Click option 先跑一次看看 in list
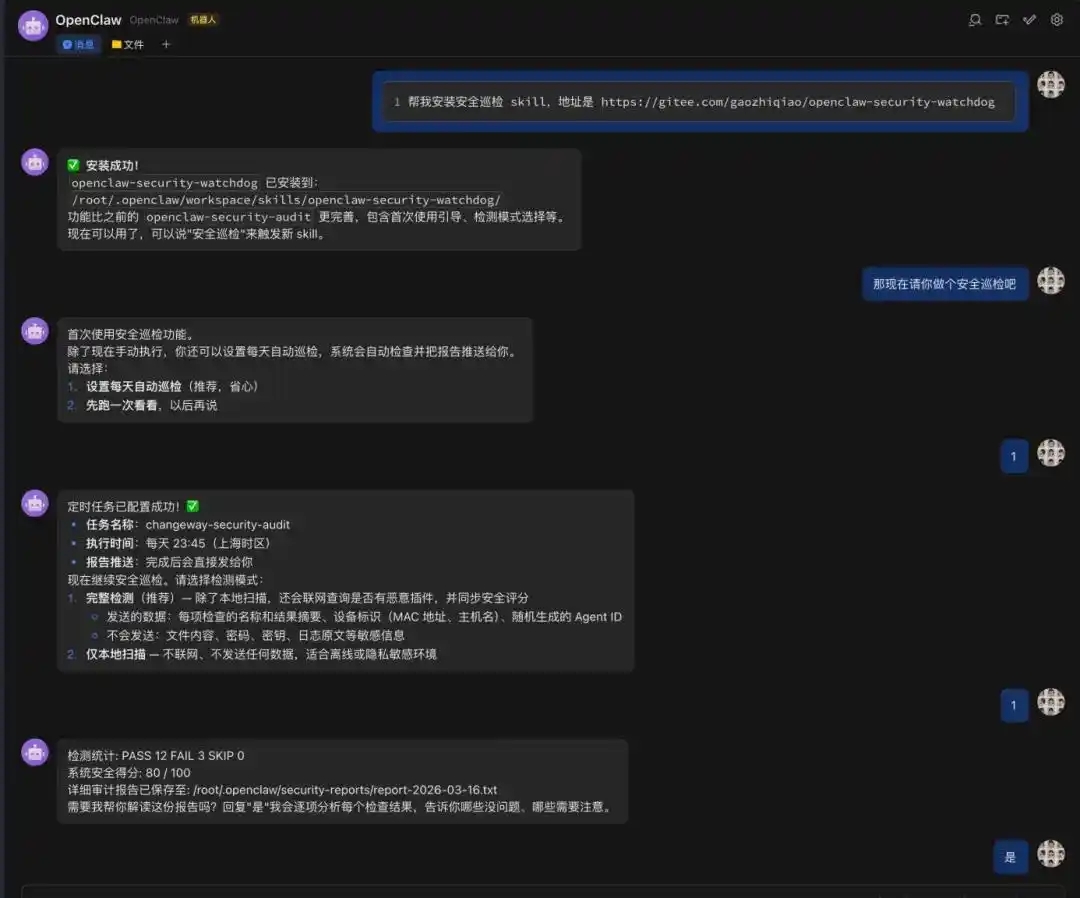The width and height of the screenshot is (1080, 898). [121, 405]
